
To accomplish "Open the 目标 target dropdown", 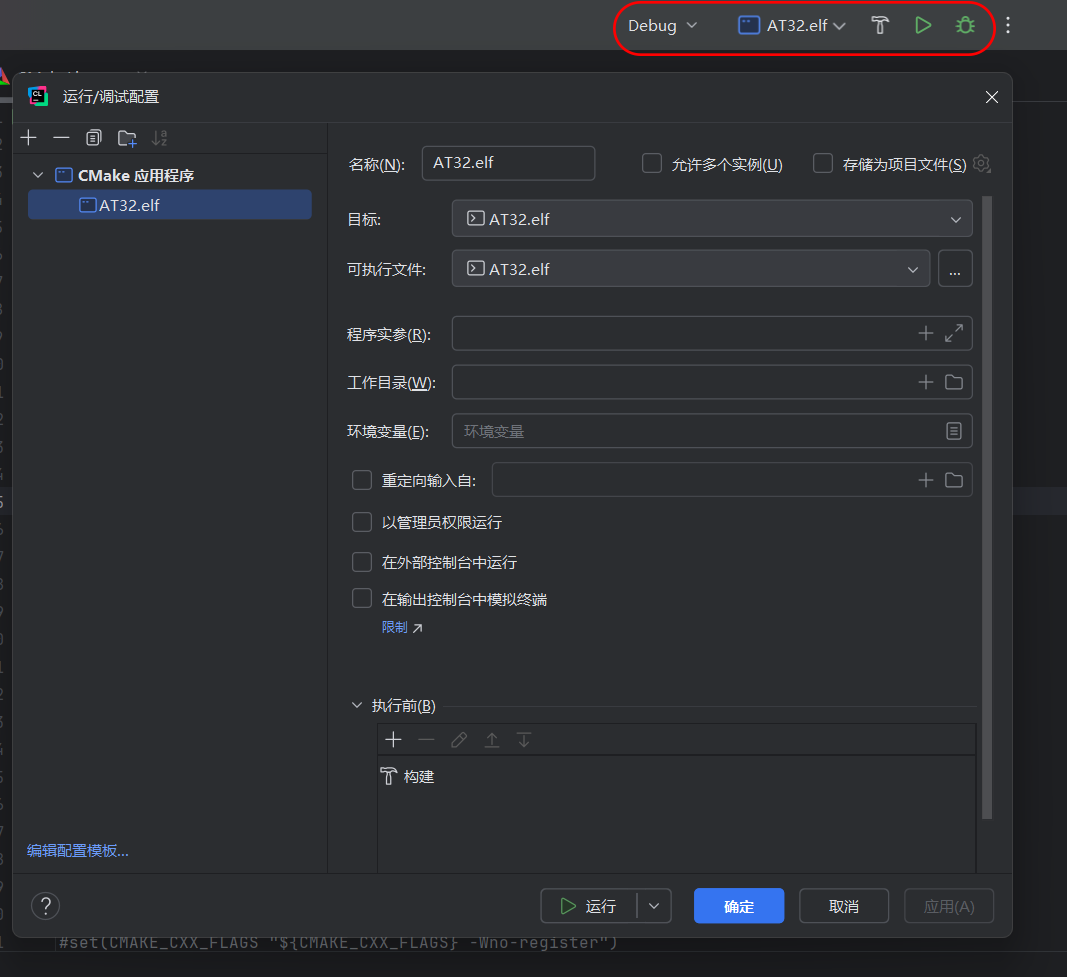I will point(711,219).
